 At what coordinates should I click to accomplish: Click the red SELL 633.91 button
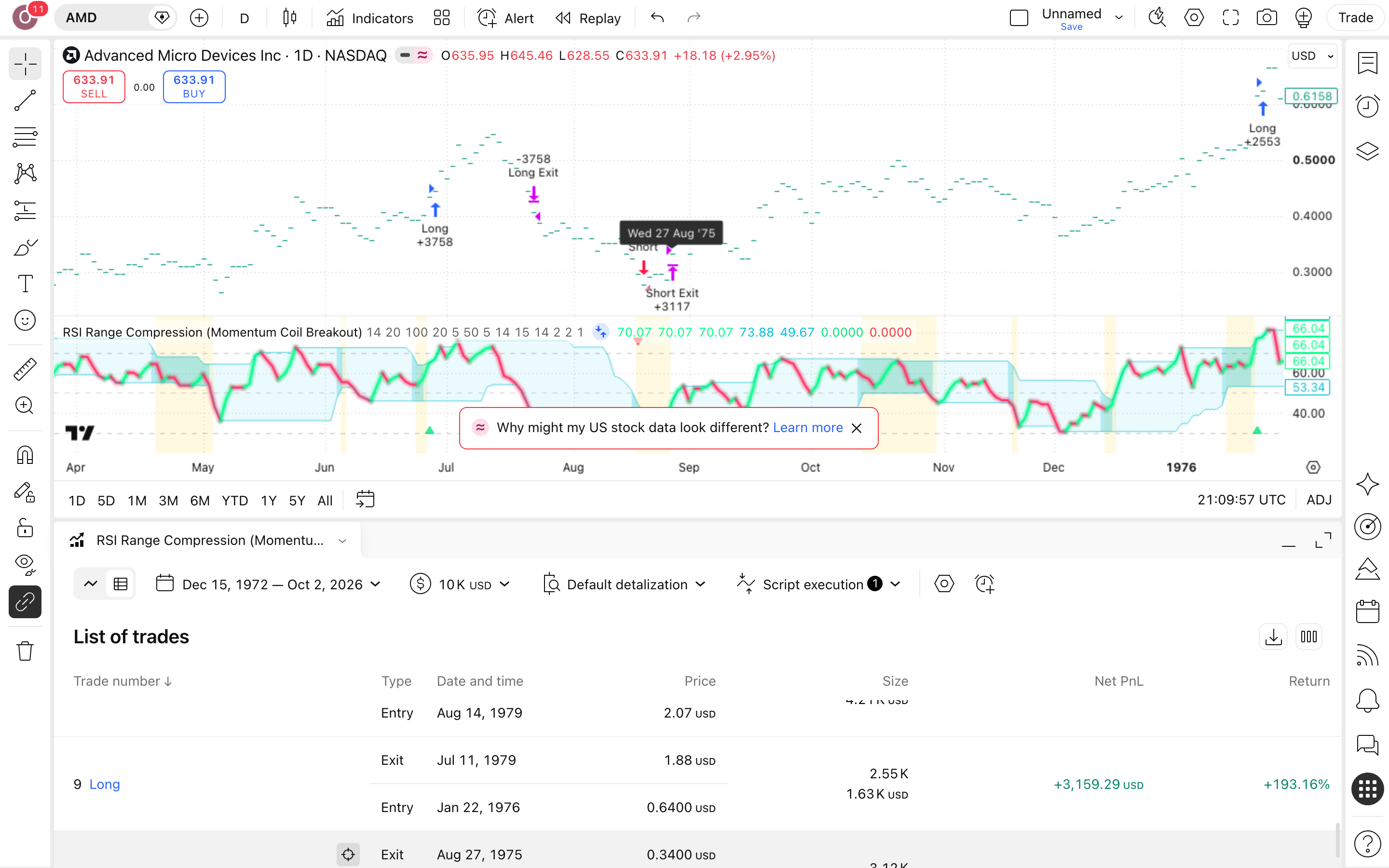(x=94, y=87)
